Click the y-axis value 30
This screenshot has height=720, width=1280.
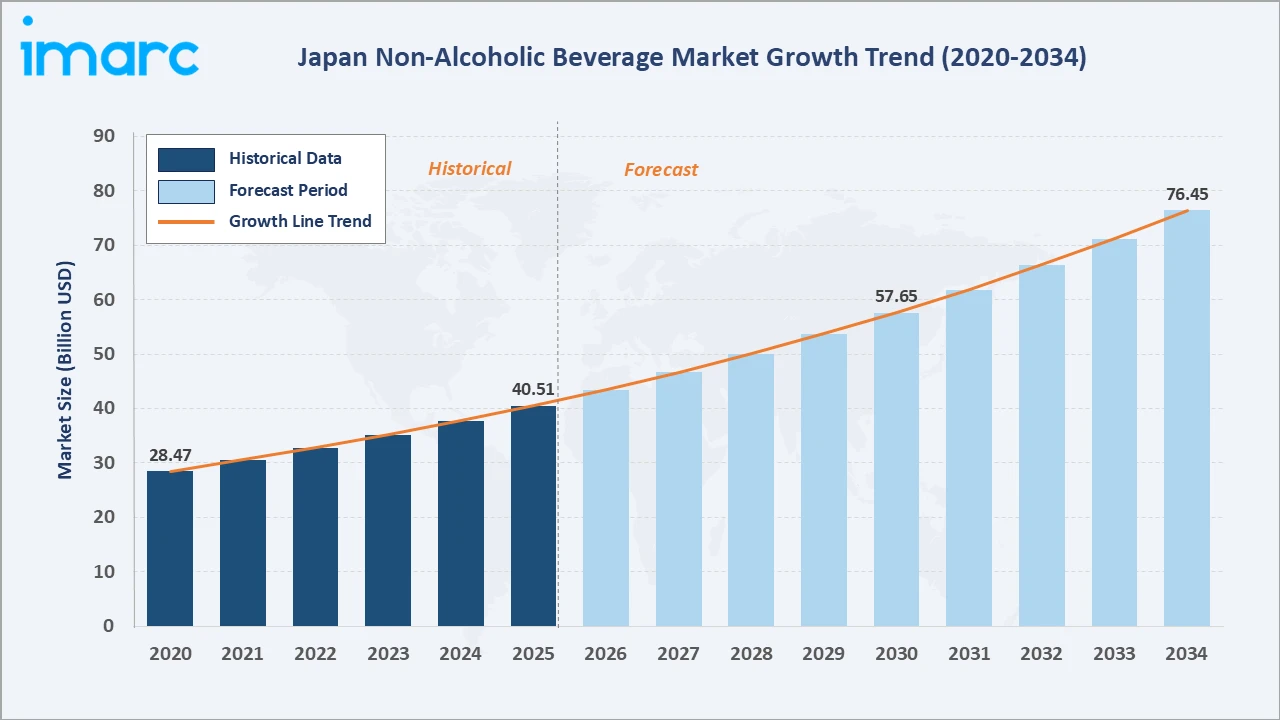[104, 463]
